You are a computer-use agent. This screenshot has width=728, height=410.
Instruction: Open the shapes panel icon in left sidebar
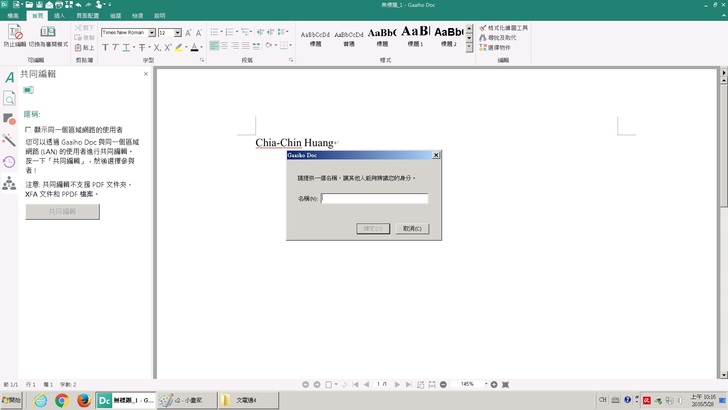click(x=9, y=119)
